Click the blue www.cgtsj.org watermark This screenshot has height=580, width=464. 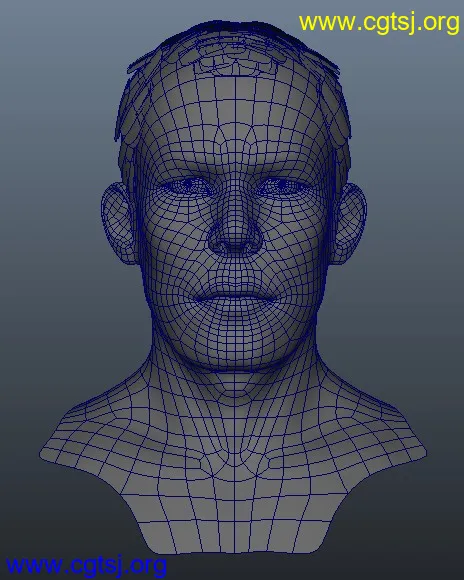pyautogui.click(x=87, y=566)
